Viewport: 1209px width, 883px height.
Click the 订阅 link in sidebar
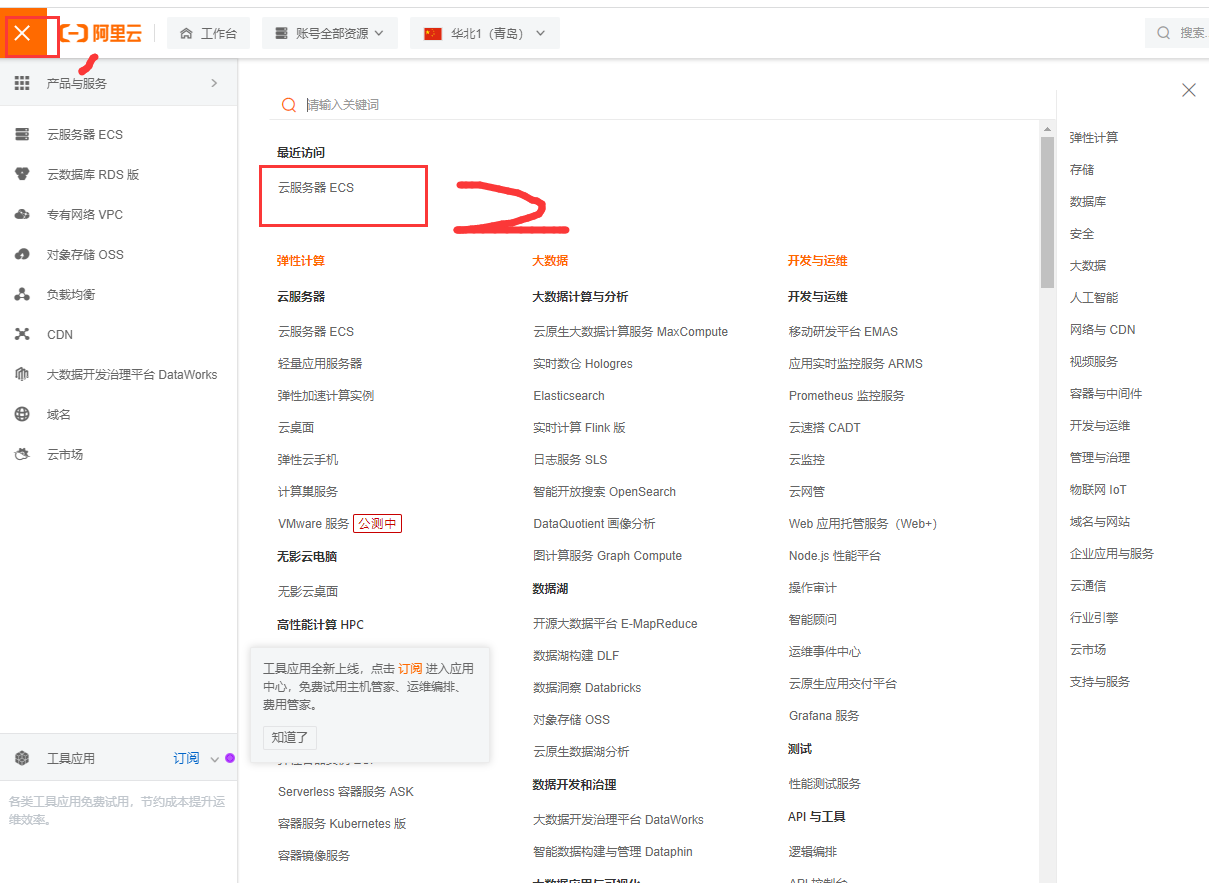click(x=186, y=758)
